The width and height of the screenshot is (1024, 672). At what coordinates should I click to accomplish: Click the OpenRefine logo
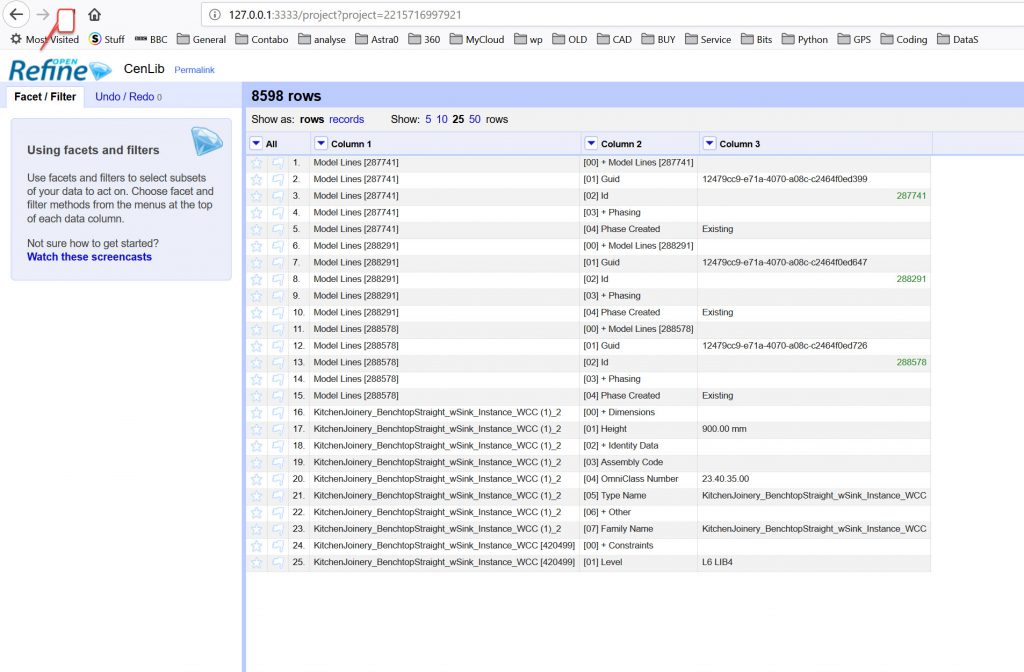[x=59, y=69]
